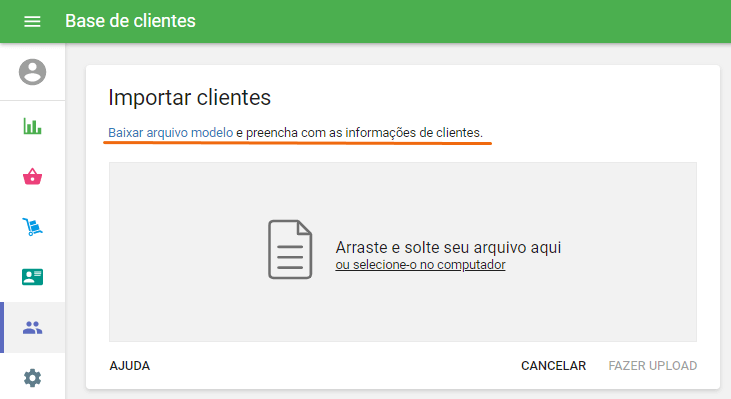Click the 'Base de clientes' title
Screen dimensions: 731x399
tap(130, 21)
